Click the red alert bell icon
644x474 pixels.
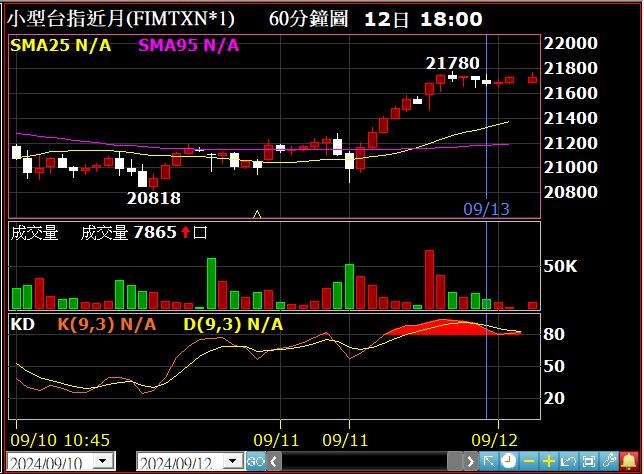629,461
